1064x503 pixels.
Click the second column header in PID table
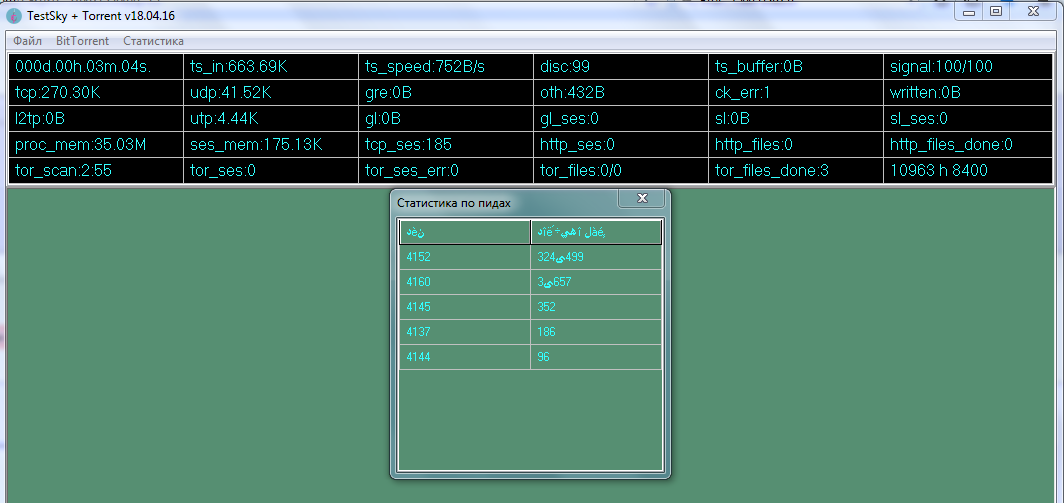(596, 232)
